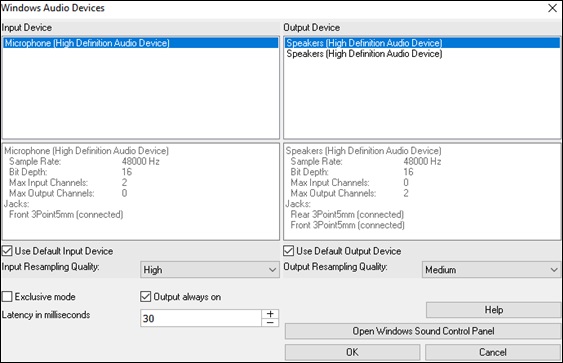Toggle Use Default Output Device checkbox
Image resolution: width=563 pixels, height=363 pixels.
point(288,251)
